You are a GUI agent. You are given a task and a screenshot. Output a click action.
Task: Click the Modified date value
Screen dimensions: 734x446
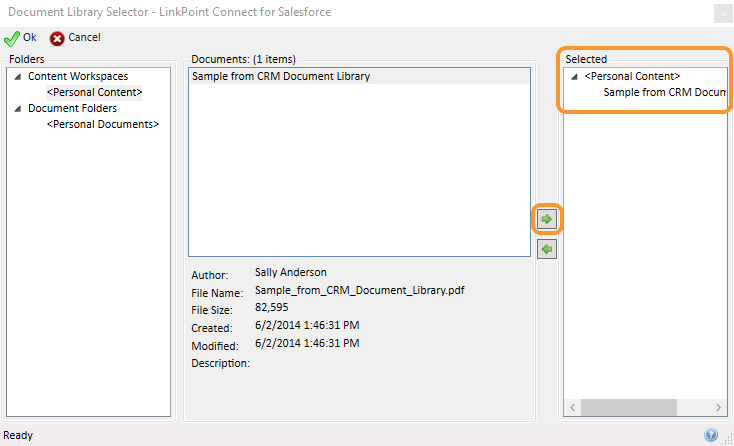click(307, 343)
